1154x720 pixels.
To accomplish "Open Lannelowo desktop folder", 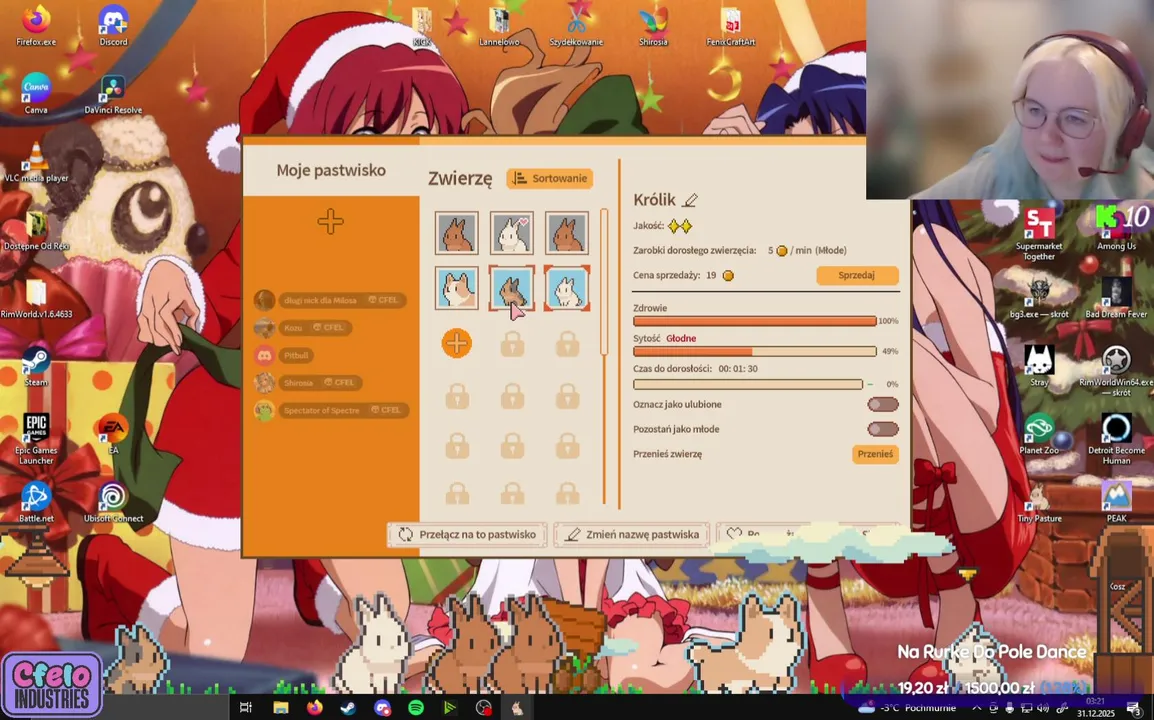I will pyautogui.click(x=499, y=26).
